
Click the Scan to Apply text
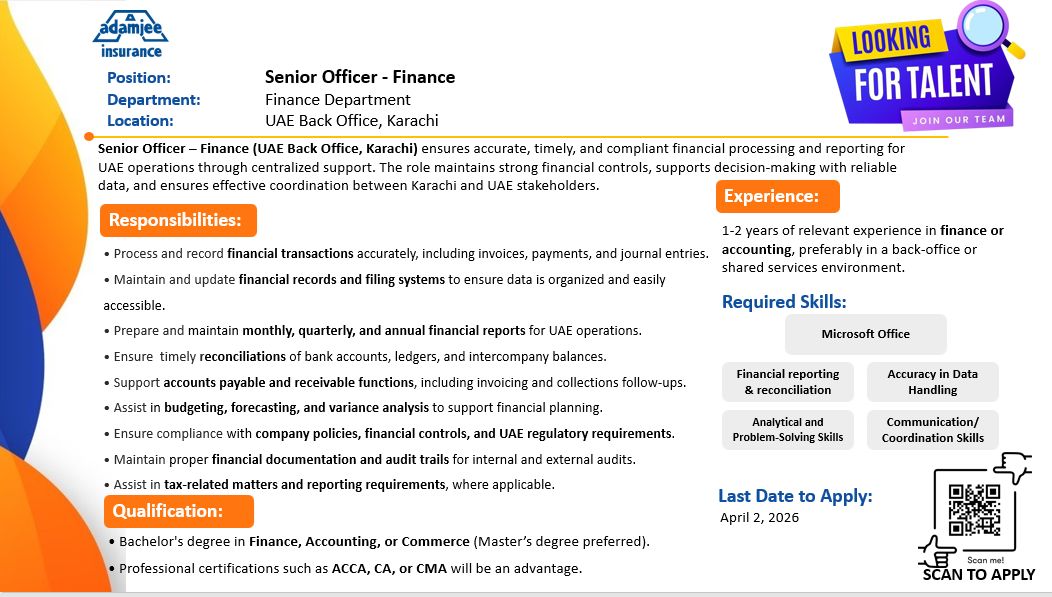tap(978, 574)
